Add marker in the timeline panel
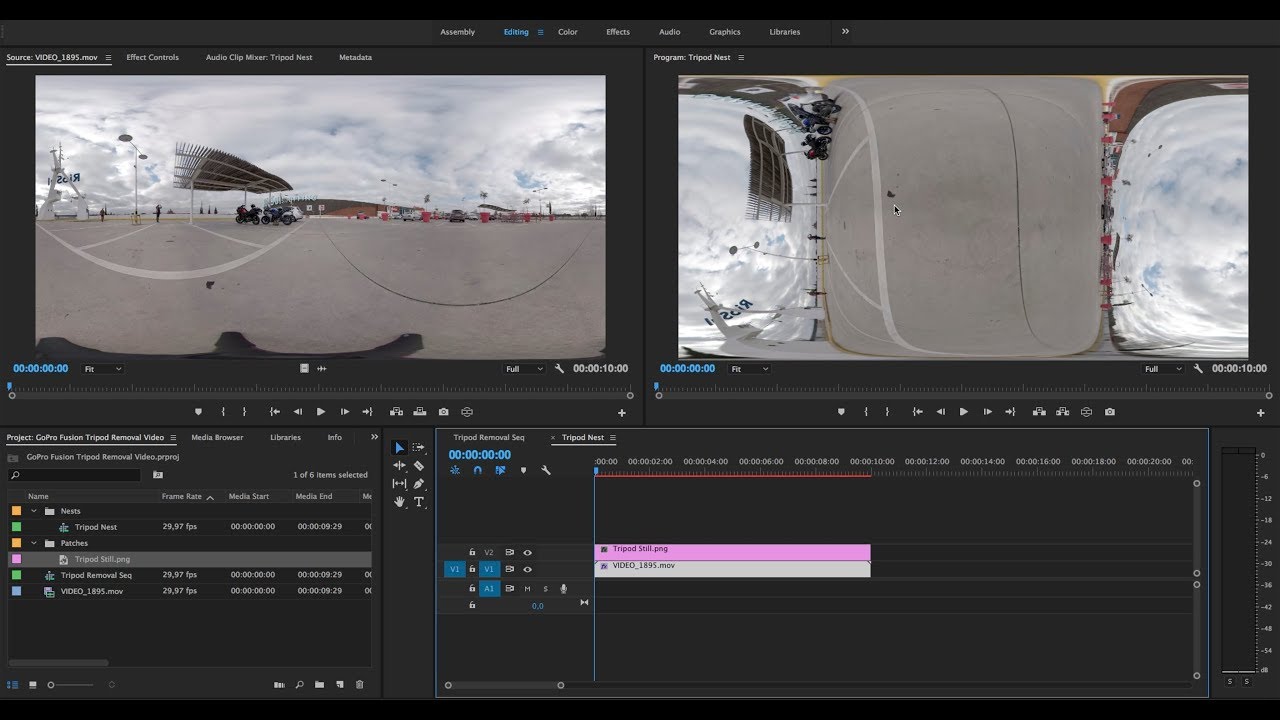This screenshot has height=720, width=1280. click(523, 470)
